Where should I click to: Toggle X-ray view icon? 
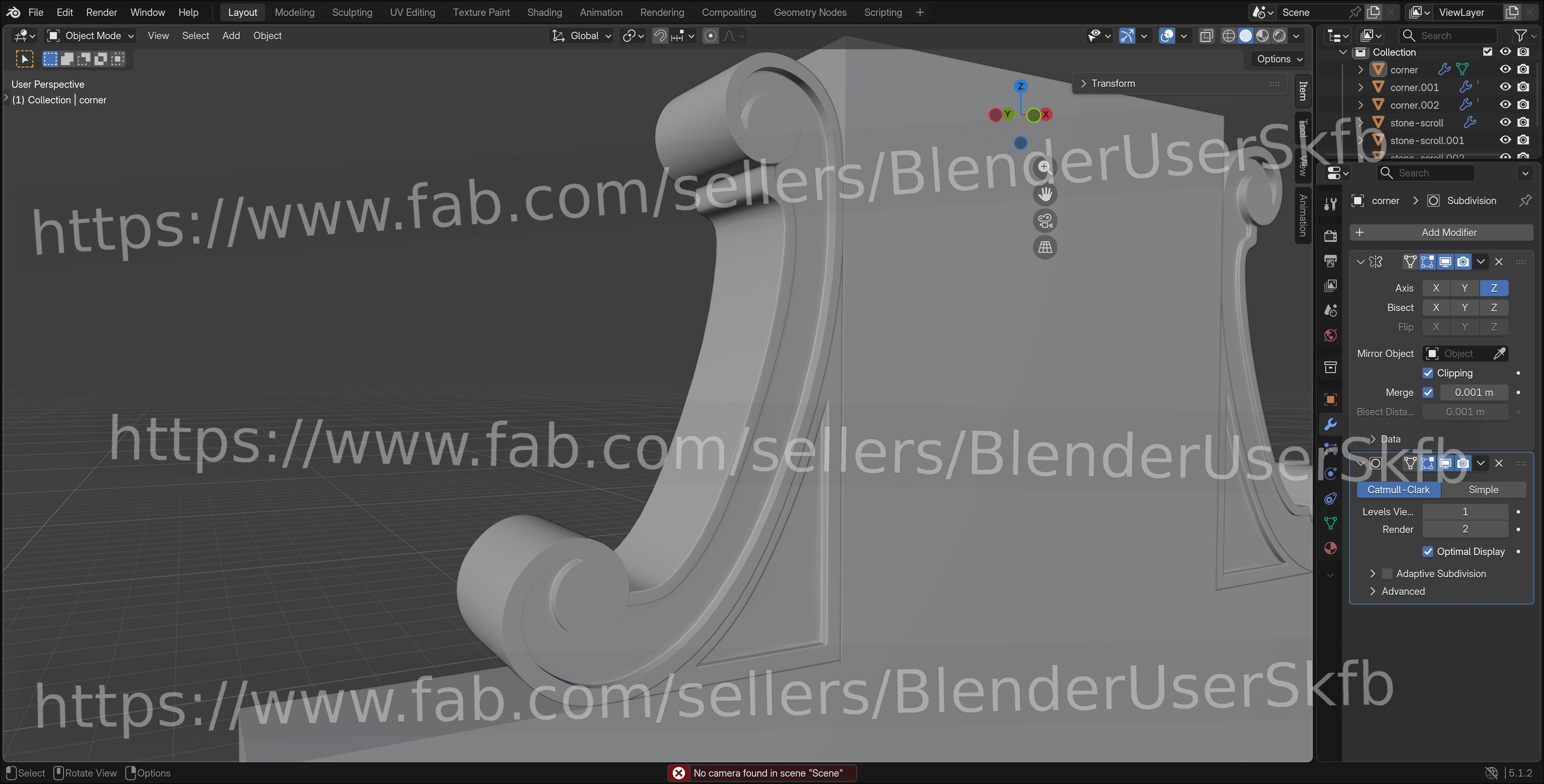point(1206,36)
